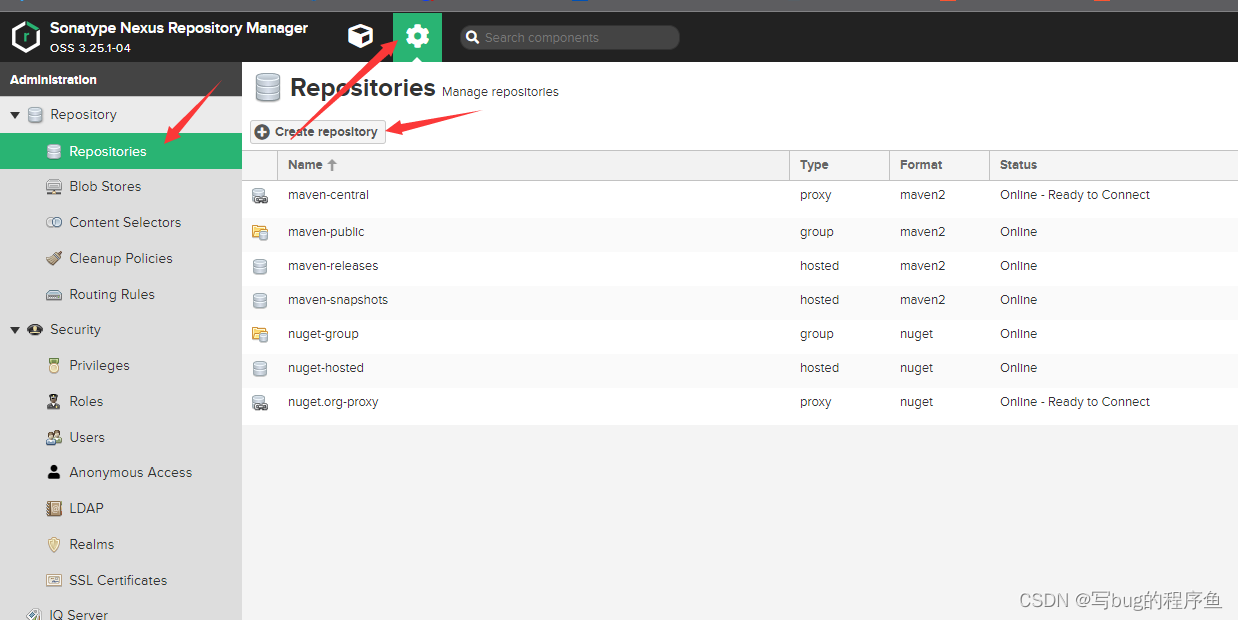Click the LDAP book icon
The width and height of the screenshot is (1238, 620).
click(54, 508)
